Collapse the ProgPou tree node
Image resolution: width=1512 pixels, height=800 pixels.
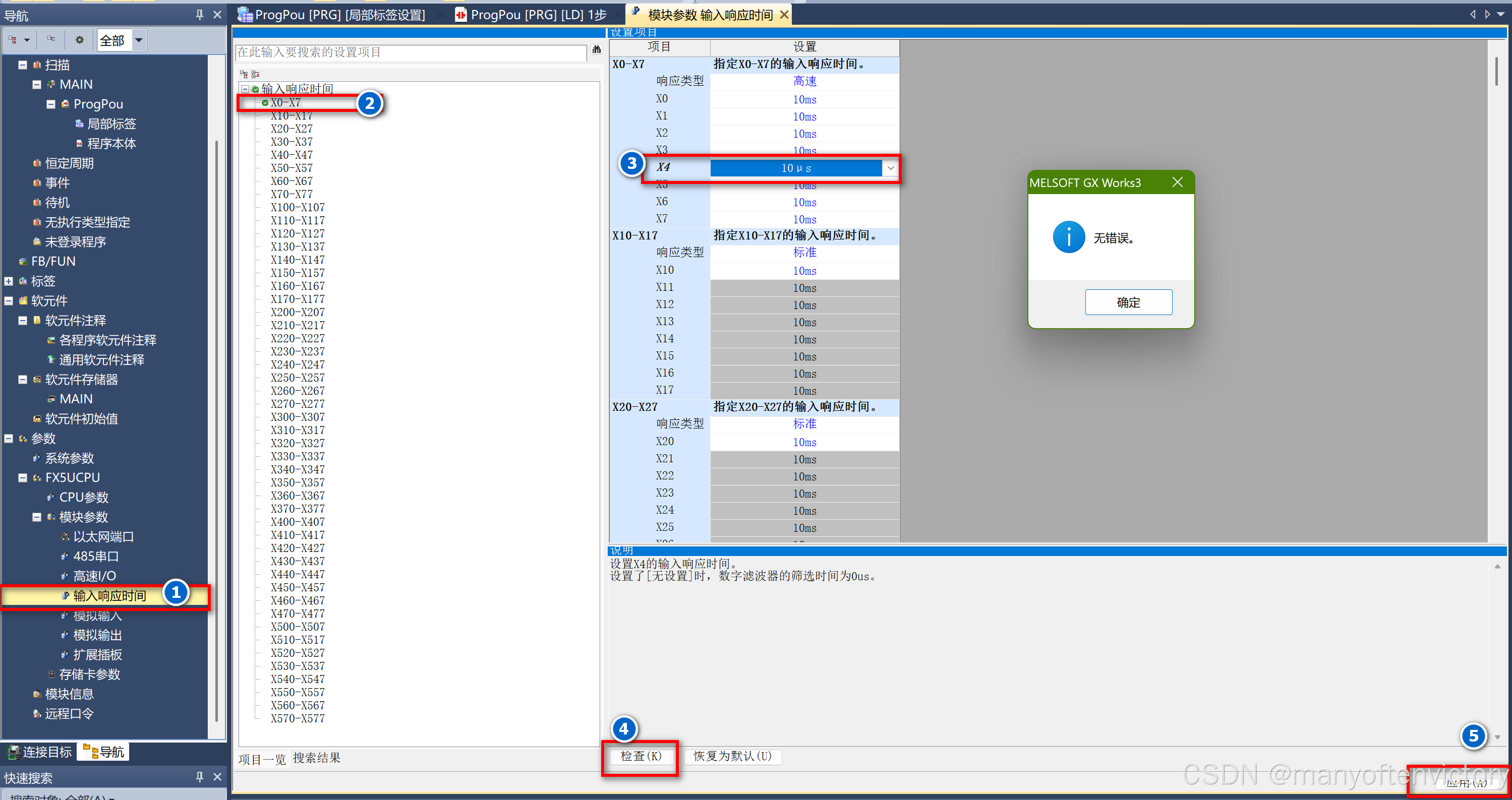(x=51, y=104)
